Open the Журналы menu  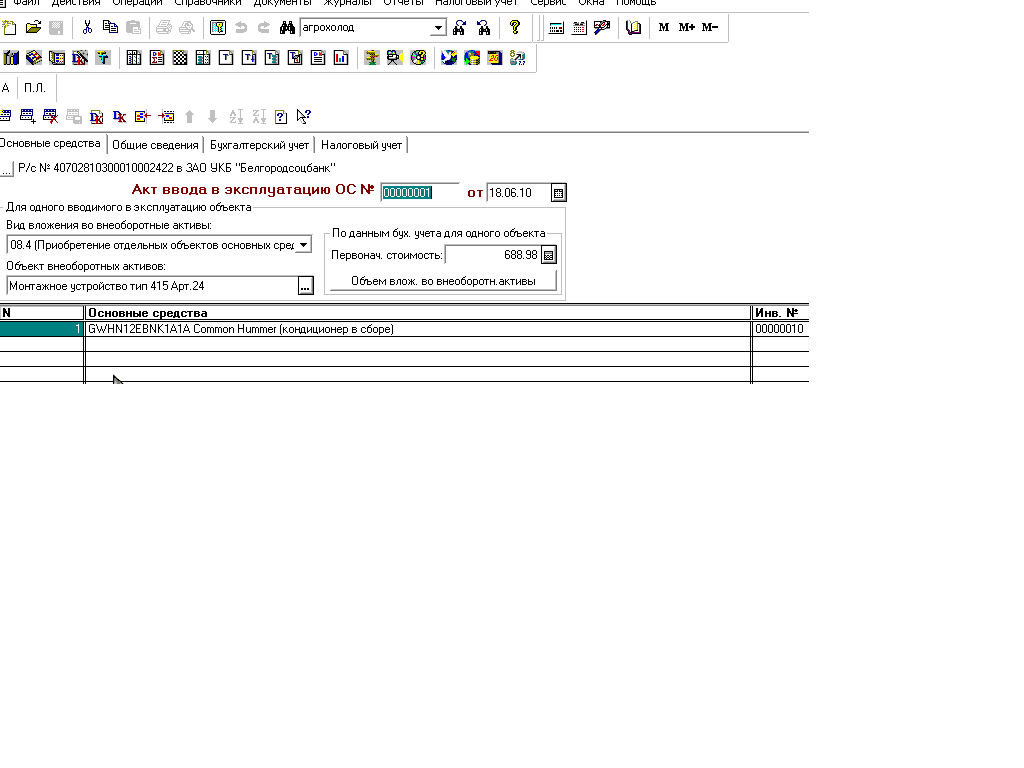click(x=347, y=3)
